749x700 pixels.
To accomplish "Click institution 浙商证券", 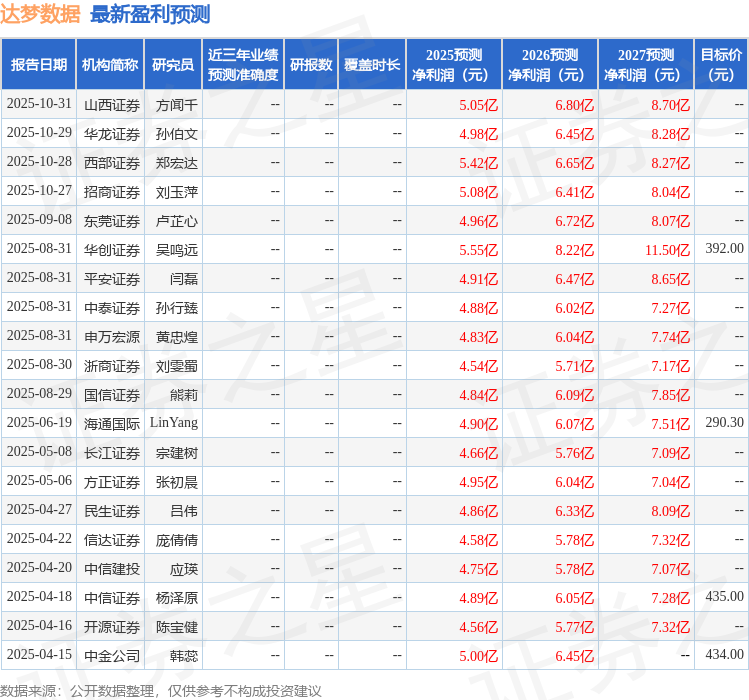I will click(x=112, y=366).
